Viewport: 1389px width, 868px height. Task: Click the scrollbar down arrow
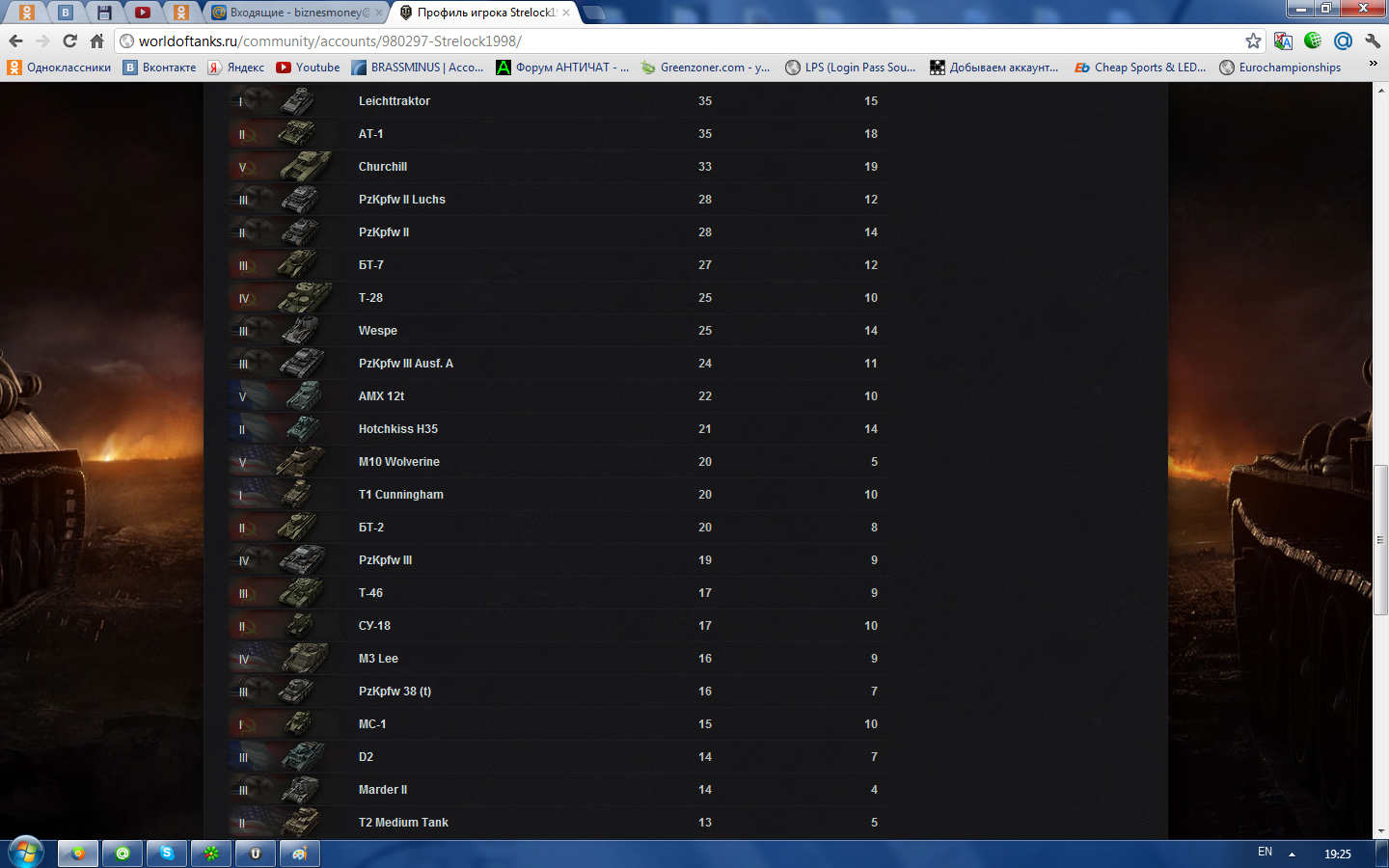coord(1380,830)
